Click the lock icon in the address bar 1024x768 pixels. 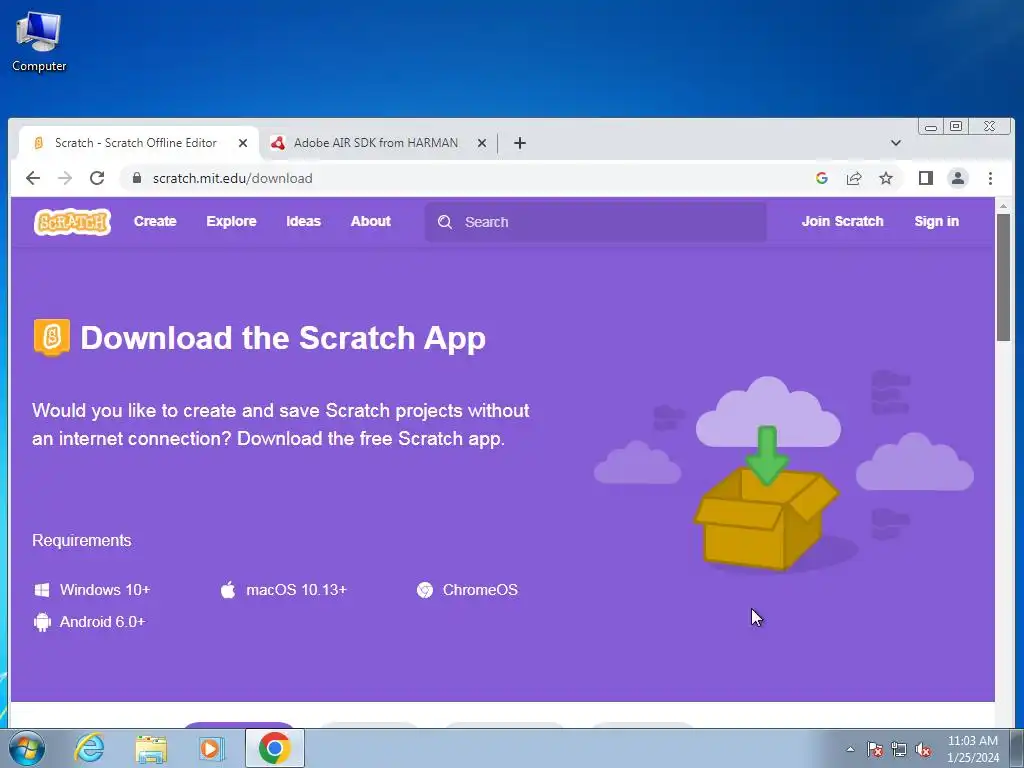136,178
